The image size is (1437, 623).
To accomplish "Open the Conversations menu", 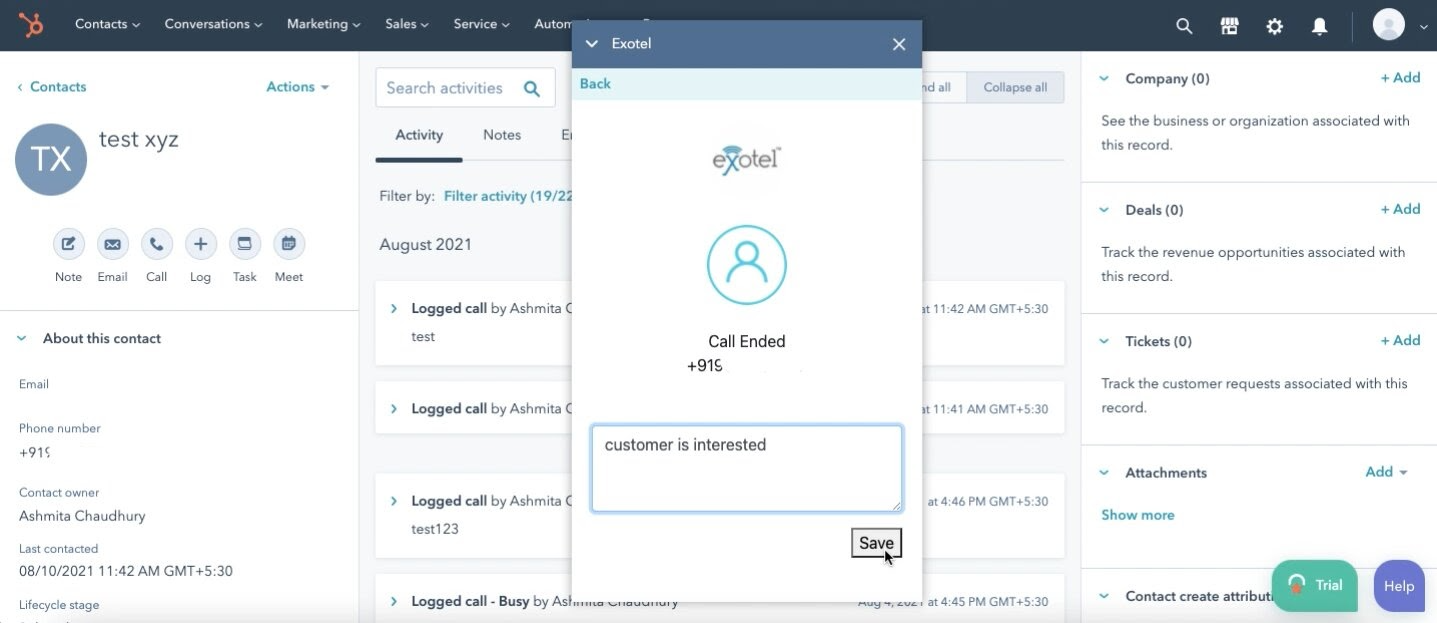I will [x=213, y=24].
